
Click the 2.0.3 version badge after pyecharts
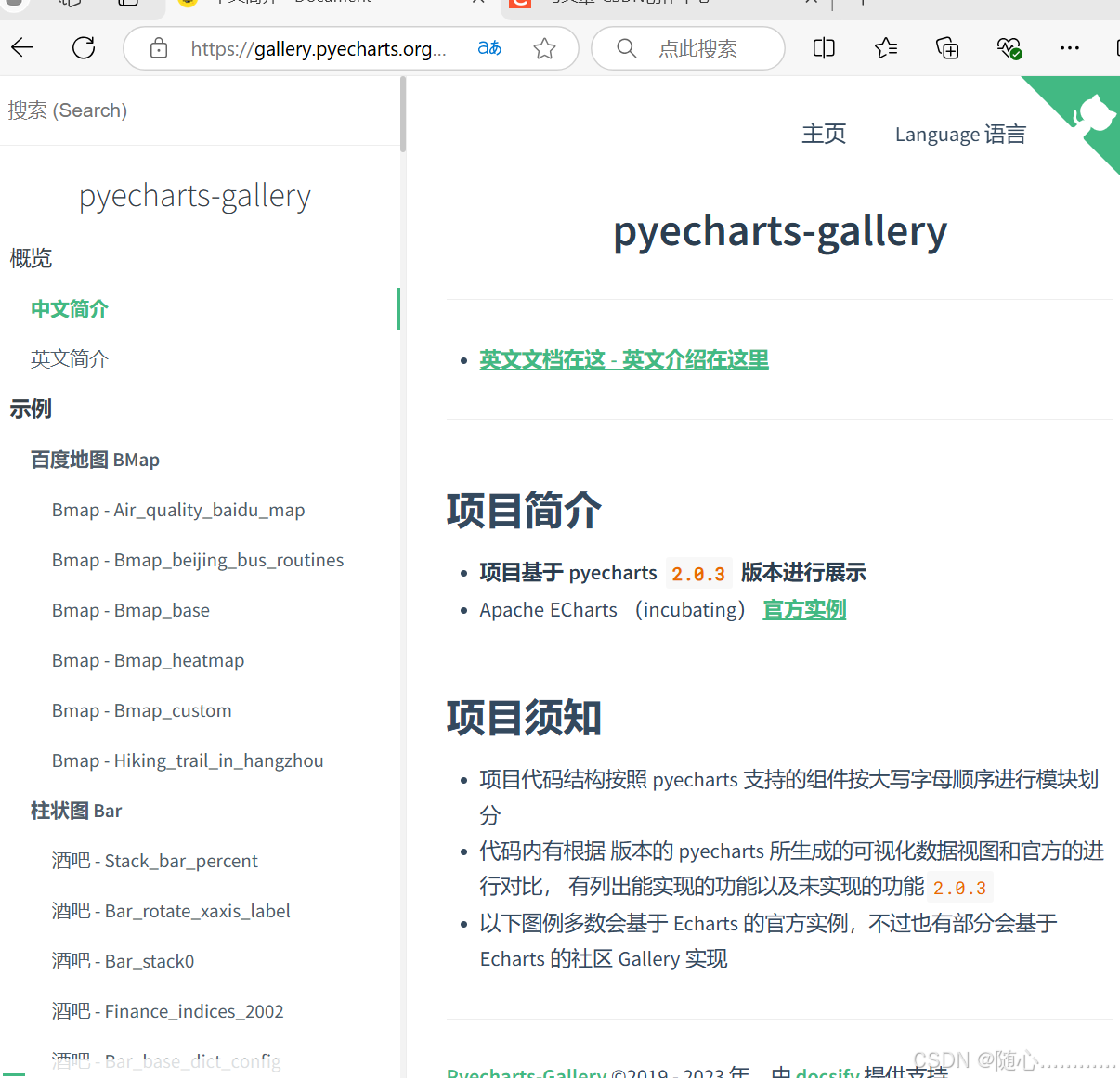point(698,574)
